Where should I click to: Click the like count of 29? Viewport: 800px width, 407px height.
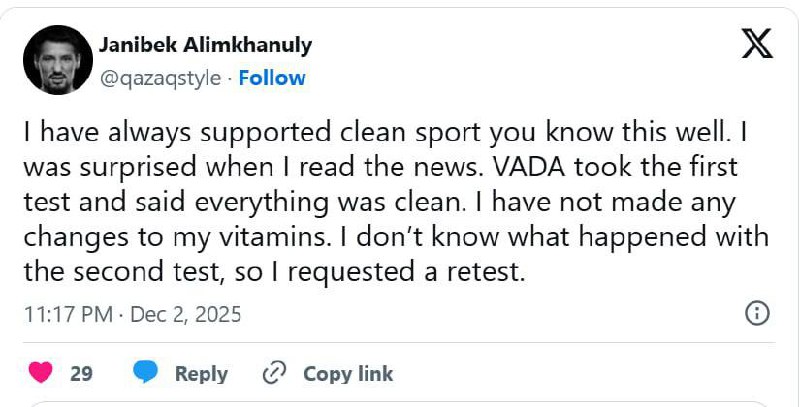tap(81, 373)
